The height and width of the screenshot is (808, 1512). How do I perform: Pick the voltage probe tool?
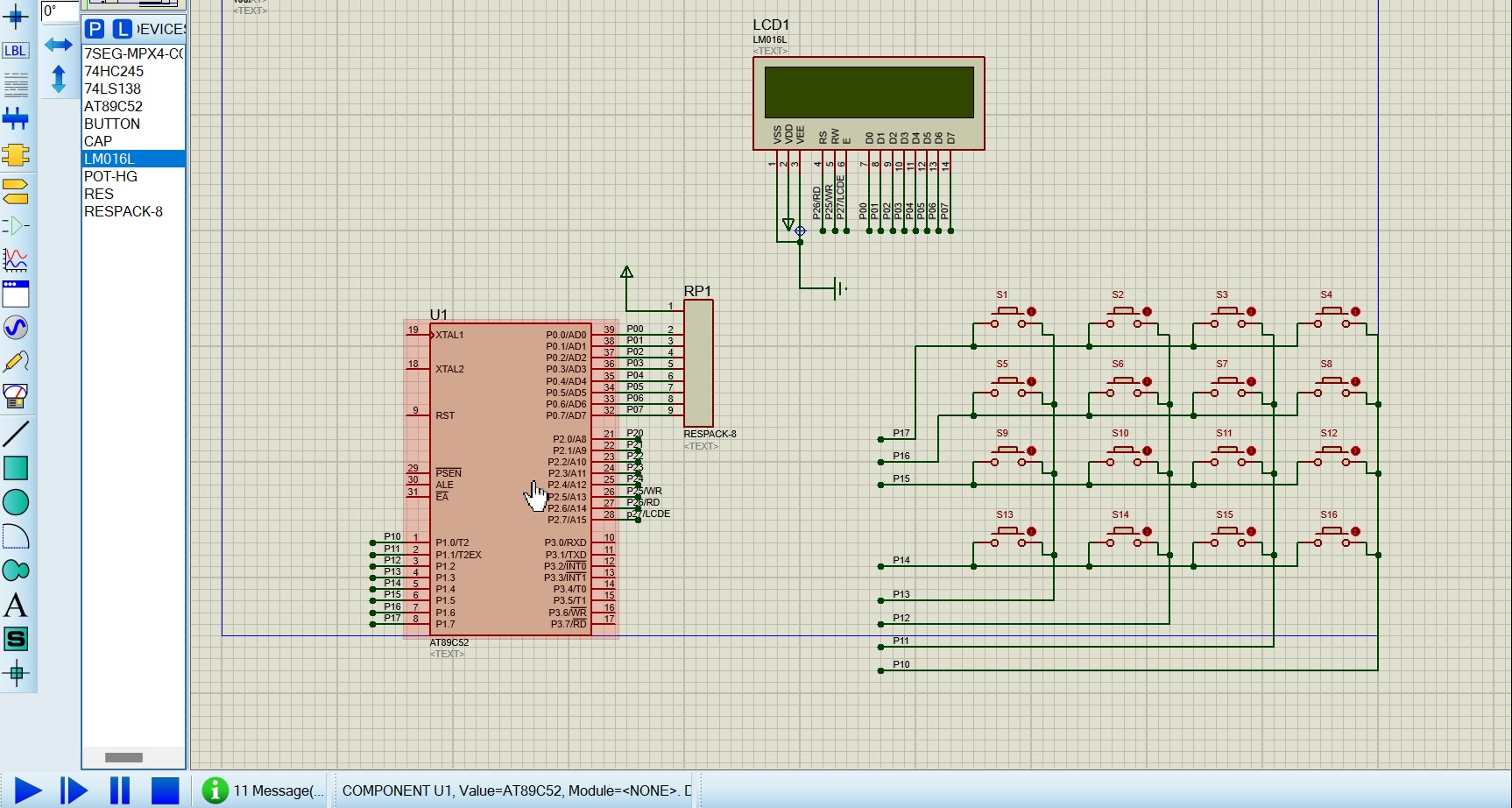click(16, 362)
